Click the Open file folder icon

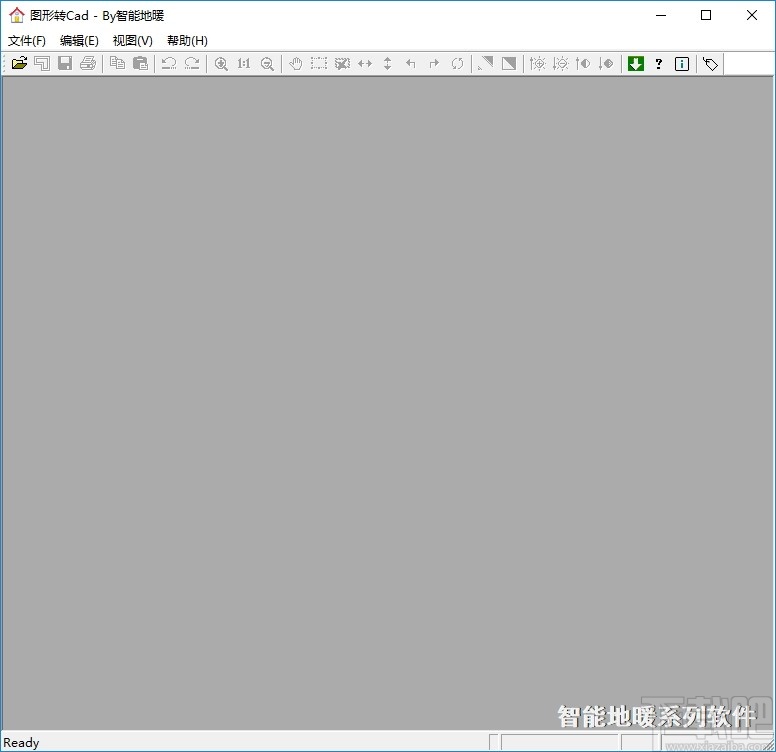coord(19,63)
